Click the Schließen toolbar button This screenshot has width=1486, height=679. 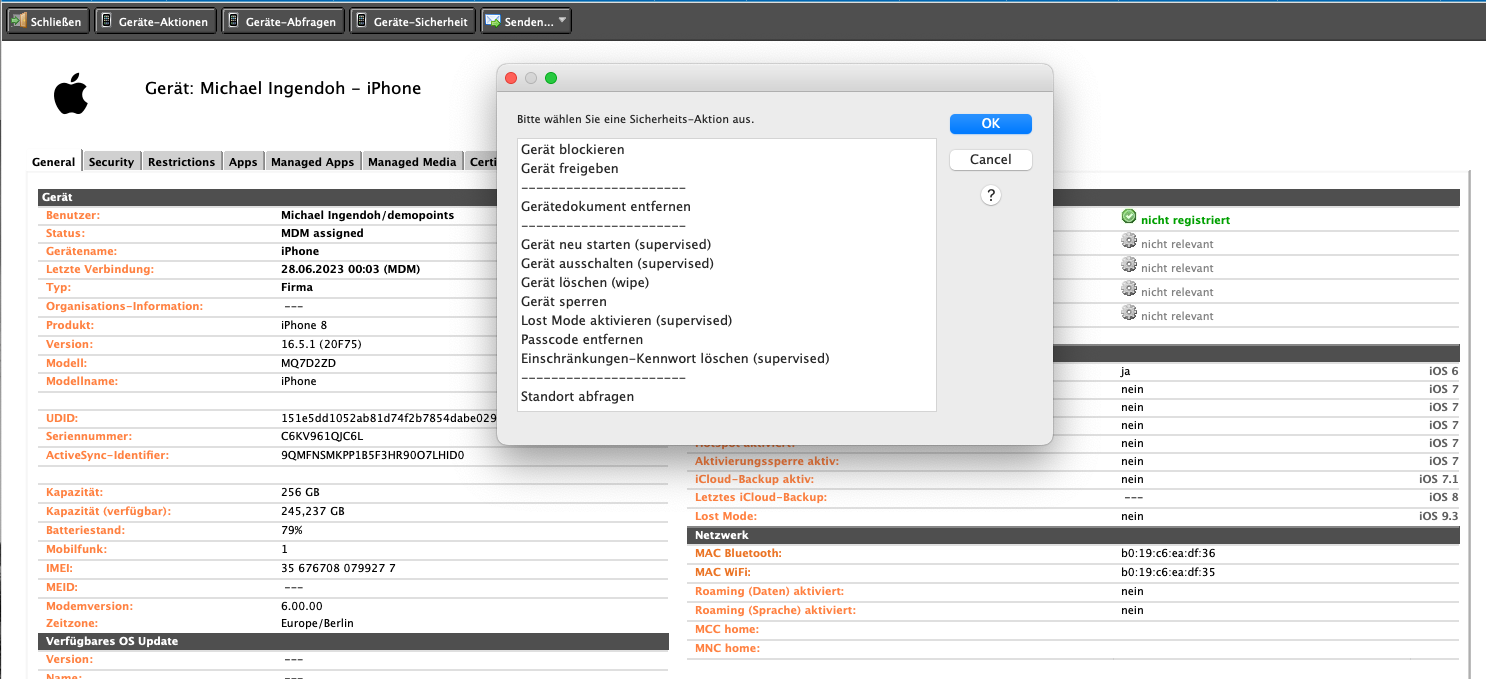[x=48, y=21]
